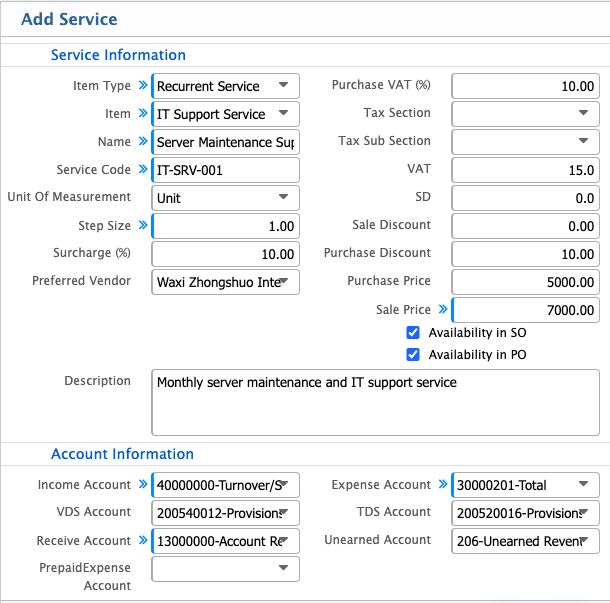Click the required marker beside Income Account
The width and height of the screenshot is (610, 603).
[143, 484]
